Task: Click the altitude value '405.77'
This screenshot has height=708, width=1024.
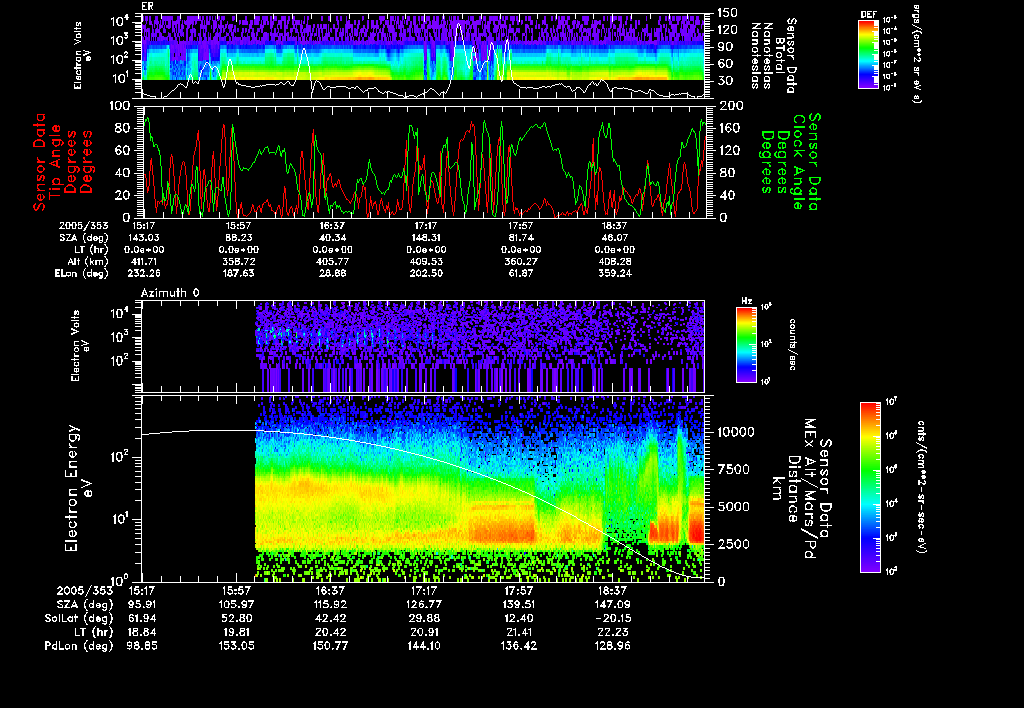Action: click(x=332, y=261)
